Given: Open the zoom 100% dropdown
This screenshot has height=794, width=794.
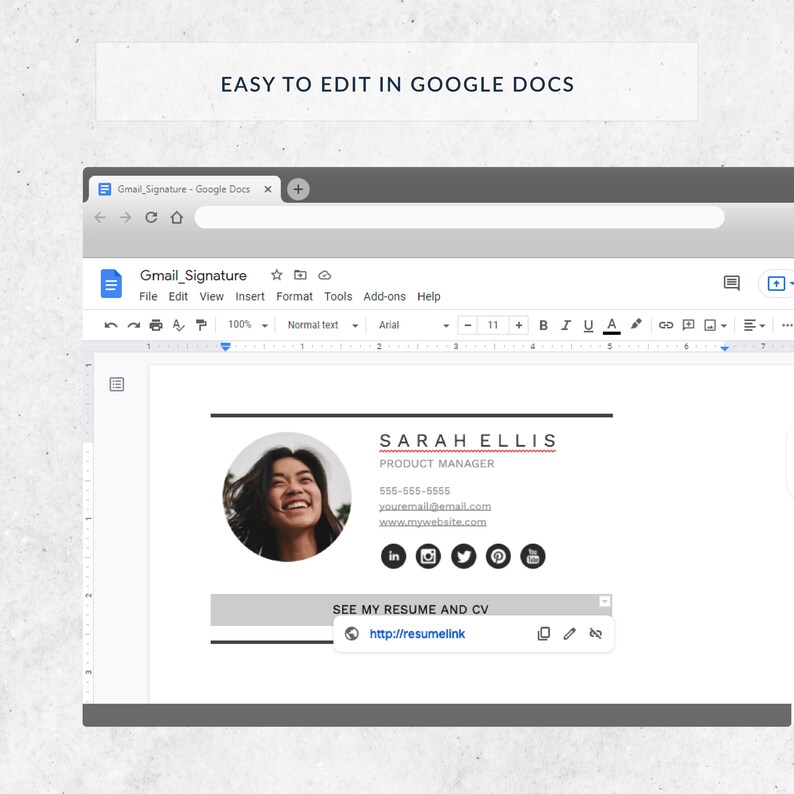Looking at the screenshot, I should click(248, 325).
